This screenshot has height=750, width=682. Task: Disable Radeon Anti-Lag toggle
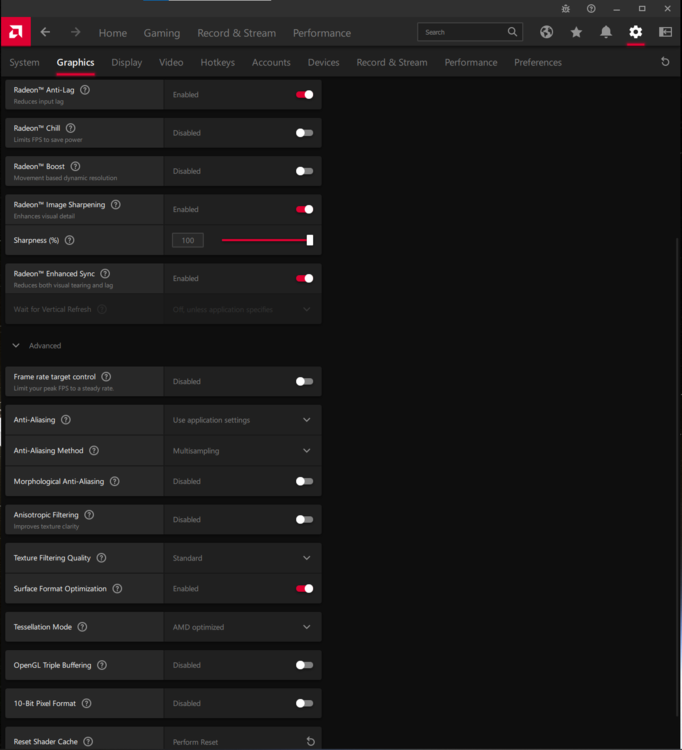tap(305, 95)
